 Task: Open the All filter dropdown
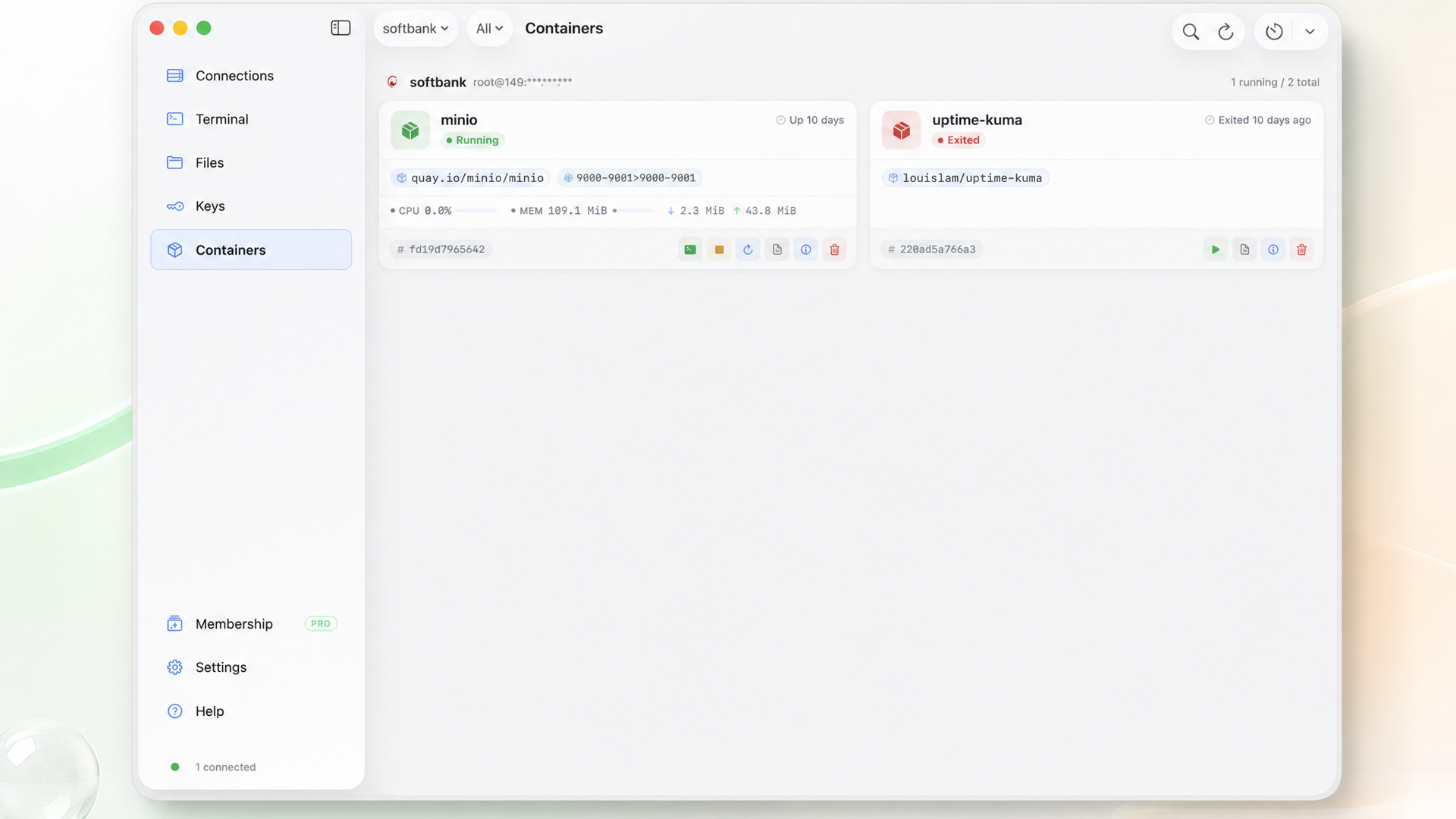point(489,29)
